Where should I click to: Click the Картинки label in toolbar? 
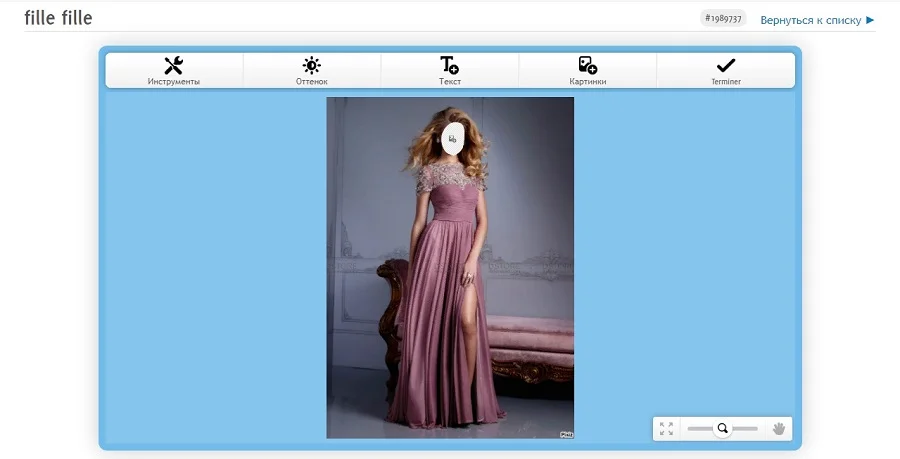click(x=588, y=81)
